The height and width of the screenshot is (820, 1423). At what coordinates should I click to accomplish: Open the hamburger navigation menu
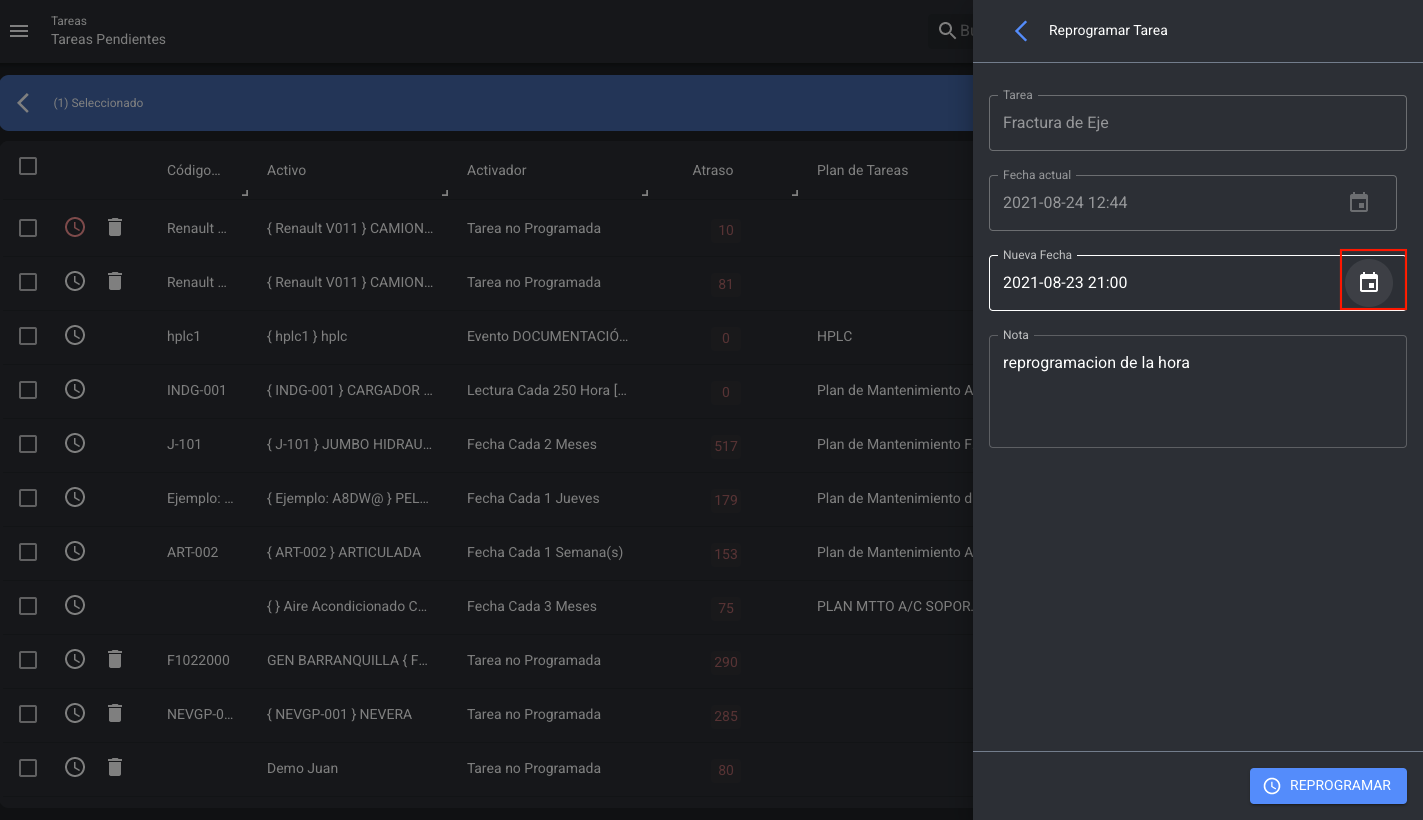18,31
